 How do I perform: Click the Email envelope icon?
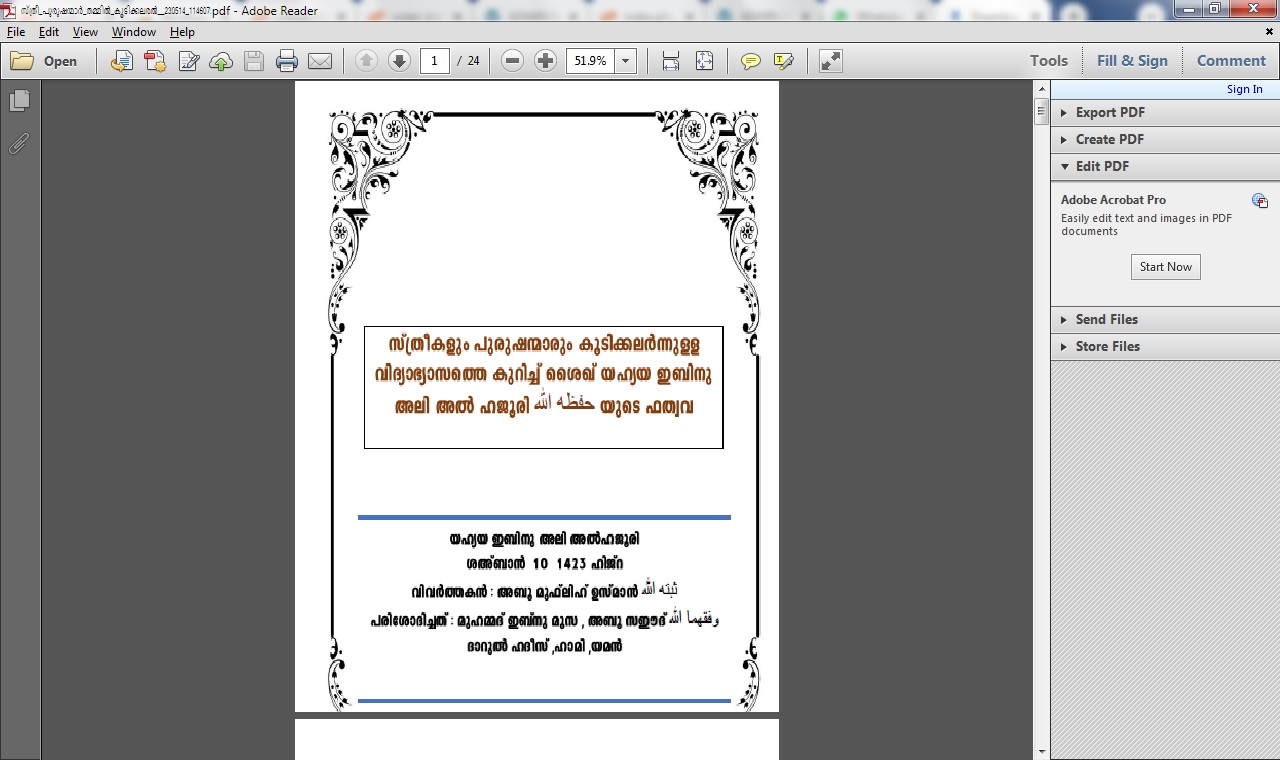tap(320, 61)
